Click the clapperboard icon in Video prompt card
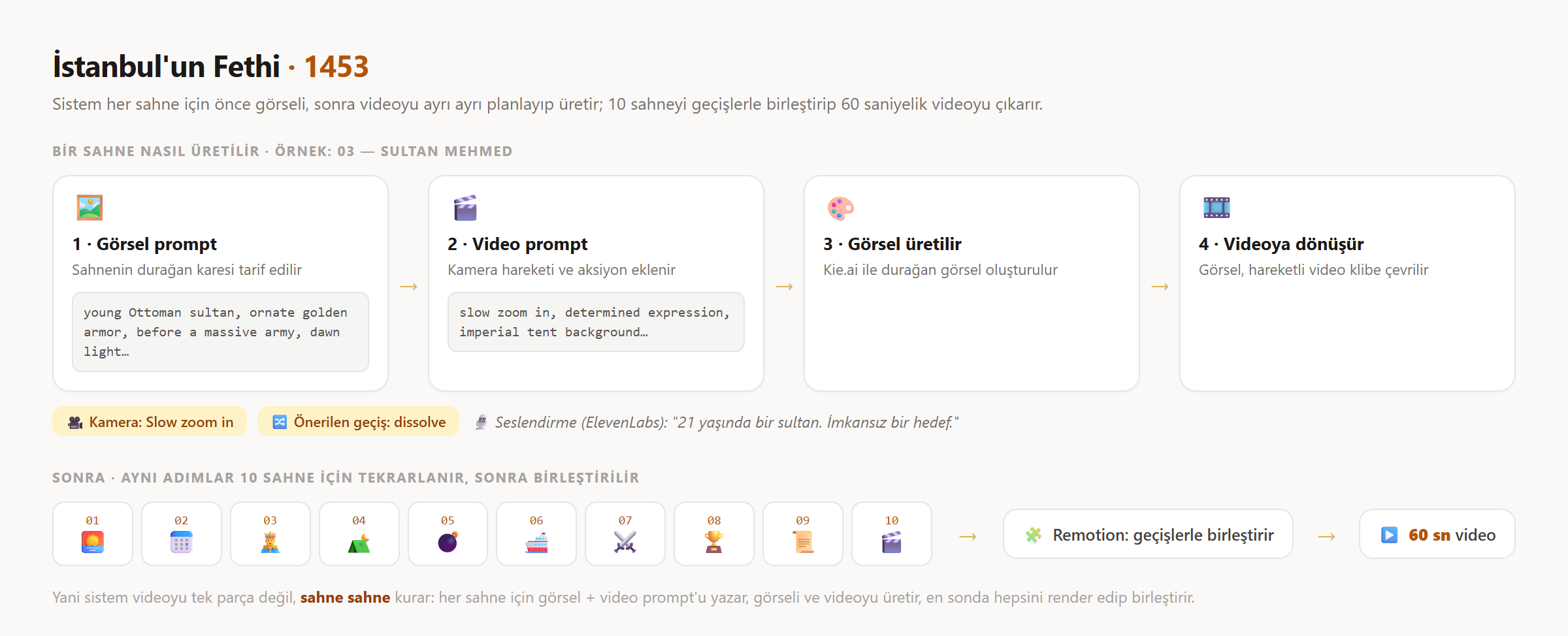This screenshot has width=1568, height=636. pos(465,208)
